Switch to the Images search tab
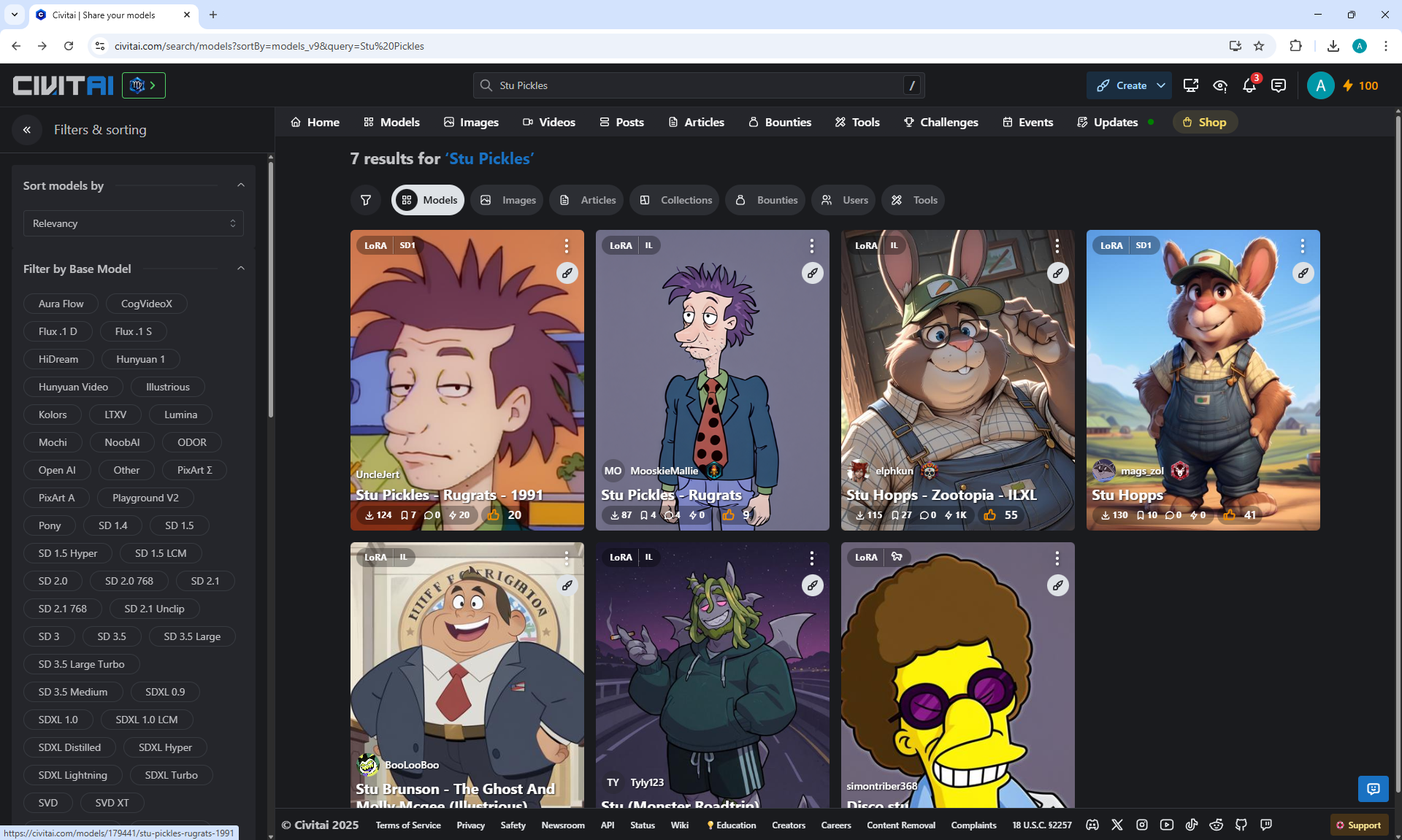This screenshot has height=840, width=1402. pos(507,200)
